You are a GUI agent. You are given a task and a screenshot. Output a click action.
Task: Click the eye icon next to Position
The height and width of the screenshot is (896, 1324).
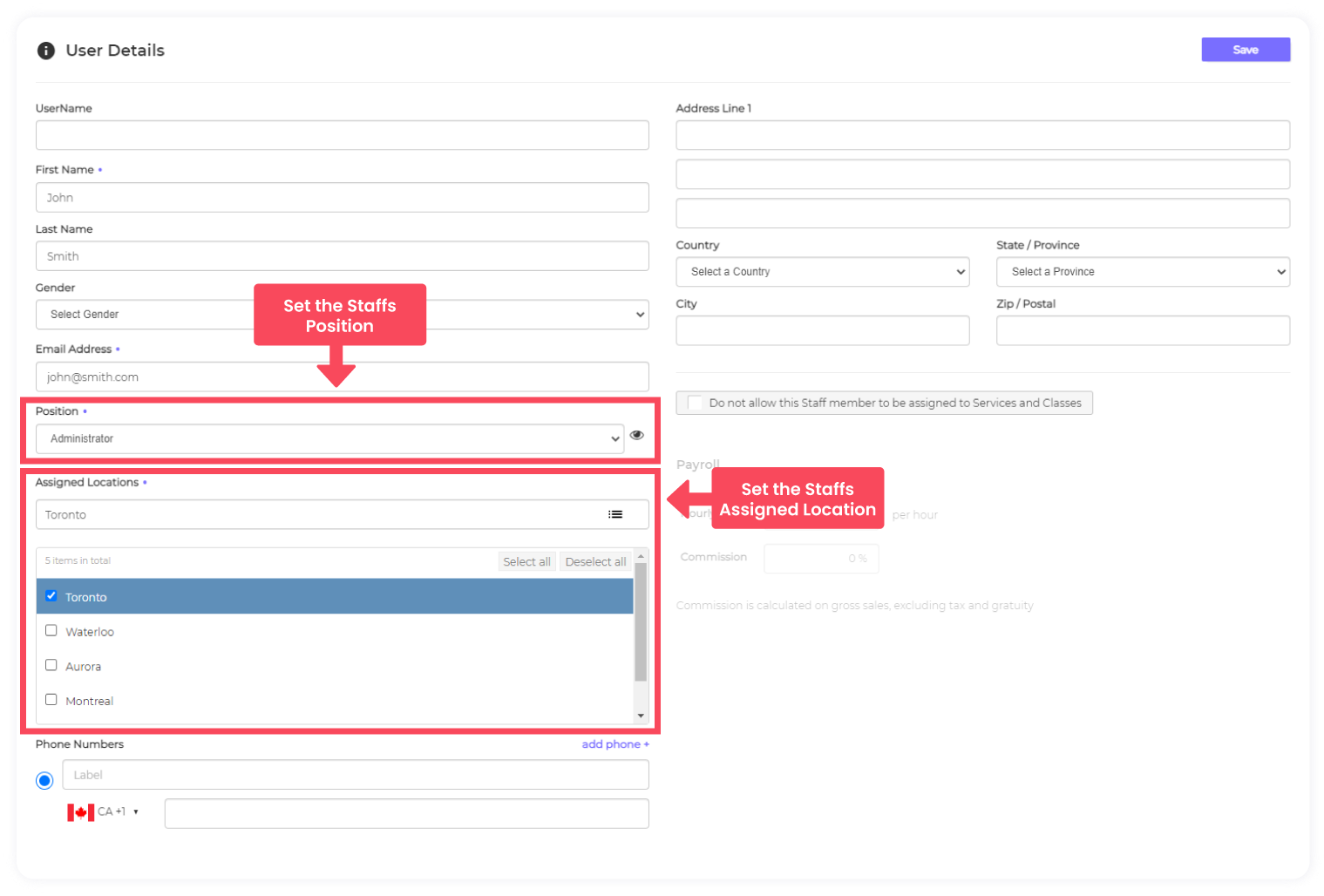[637, 435]
